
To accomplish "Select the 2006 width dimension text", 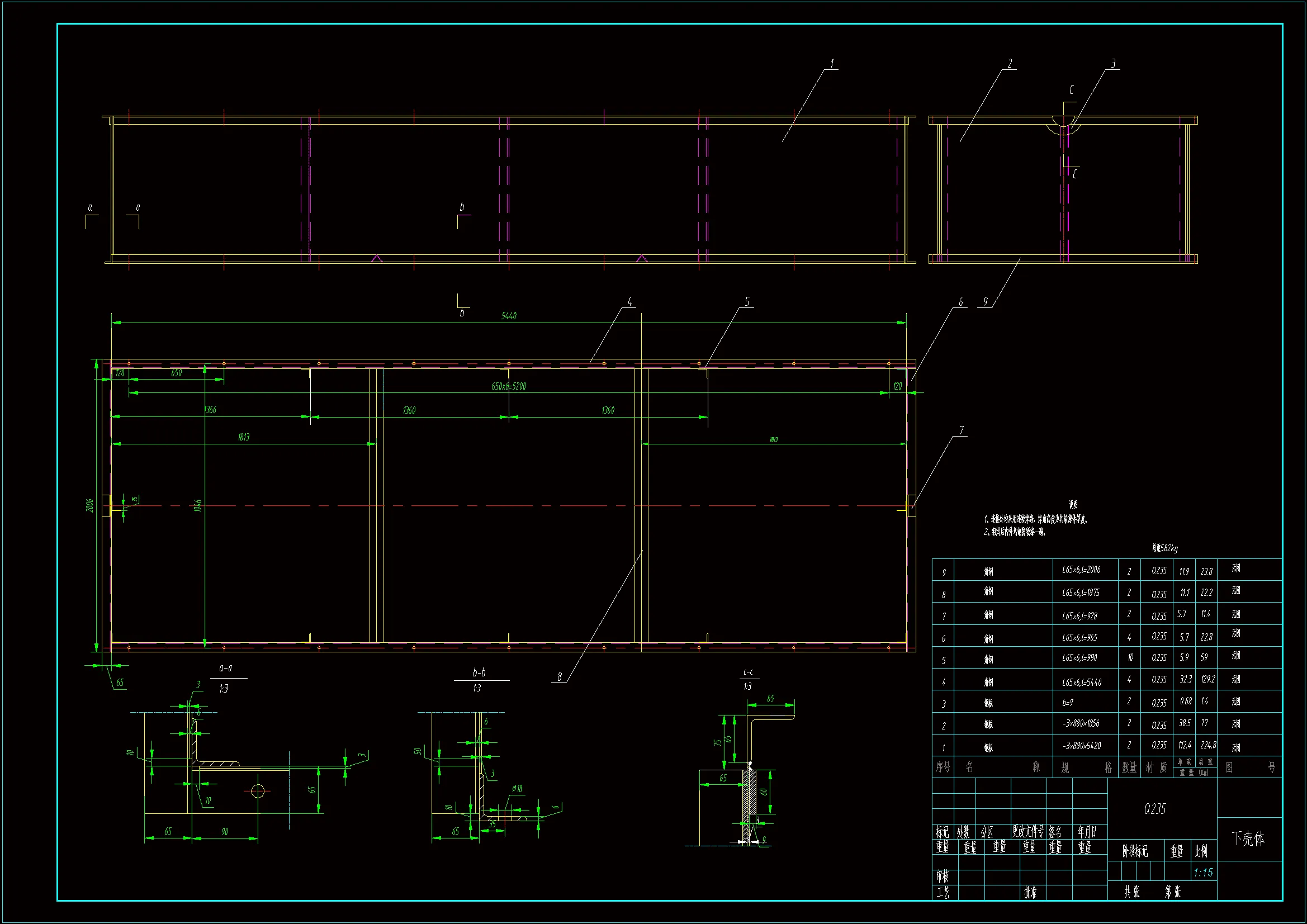I will [x=89, y=505].
